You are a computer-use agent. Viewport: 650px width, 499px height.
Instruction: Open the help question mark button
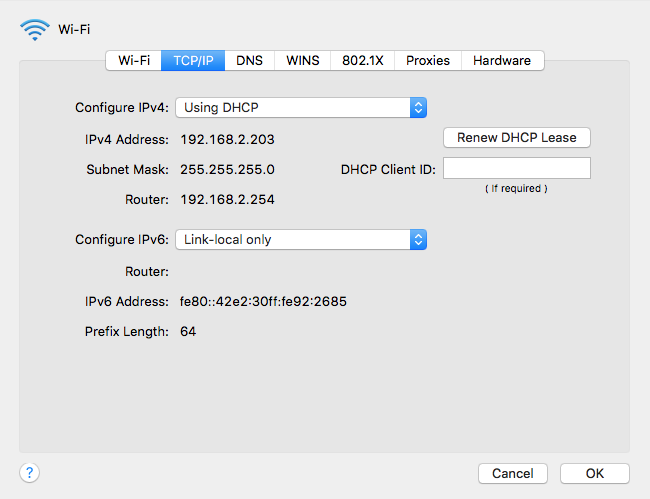pyautogui.click(x=29, y=472)
